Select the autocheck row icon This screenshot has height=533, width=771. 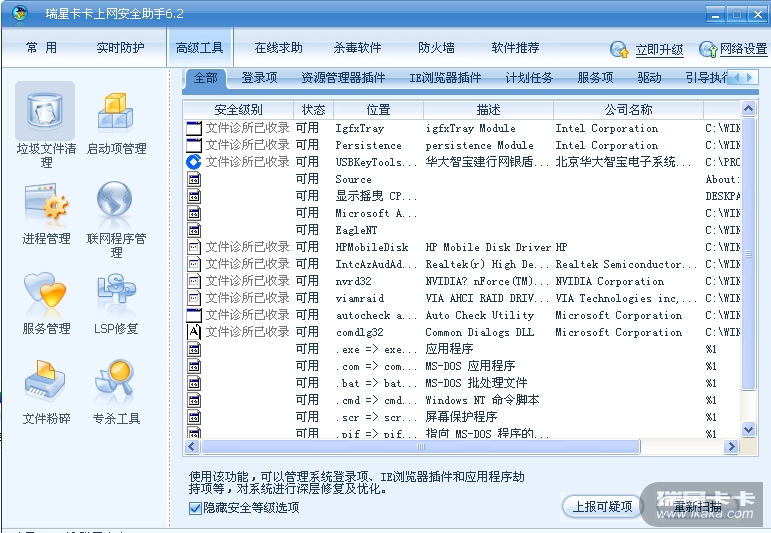pos(194,315)
